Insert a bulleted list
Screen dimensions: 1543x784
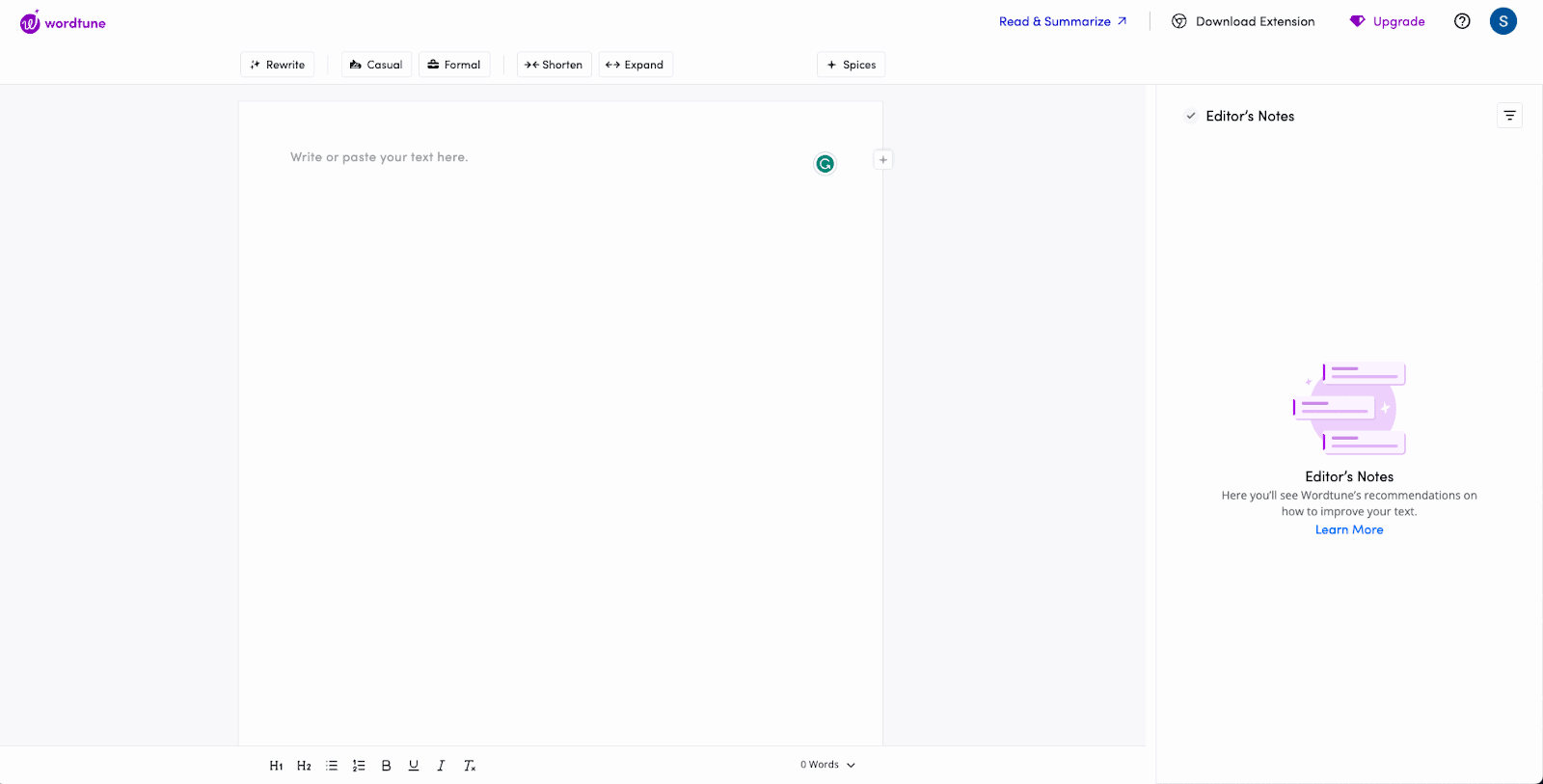point(332,766)
